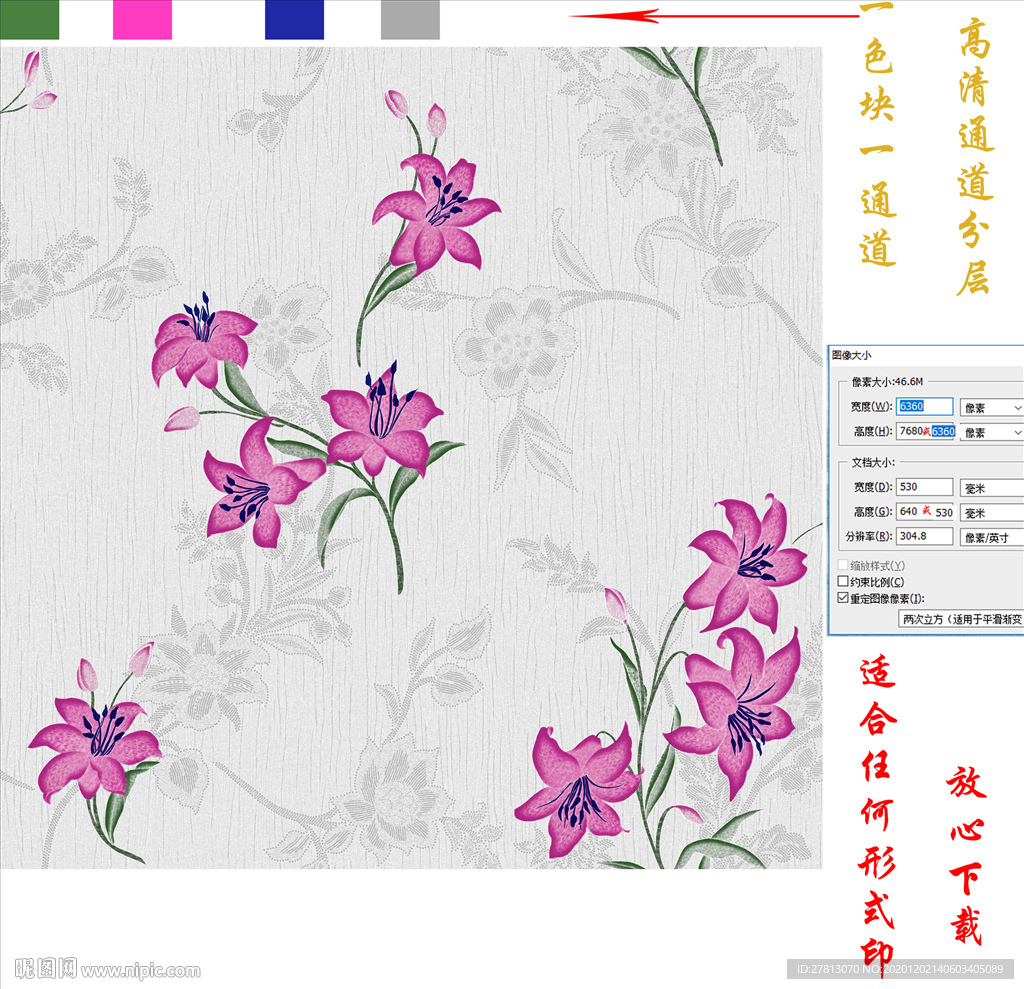Open pixel width 像素 unit dropdown
This screenshot has height=989, width=1024.
[991, 407]
